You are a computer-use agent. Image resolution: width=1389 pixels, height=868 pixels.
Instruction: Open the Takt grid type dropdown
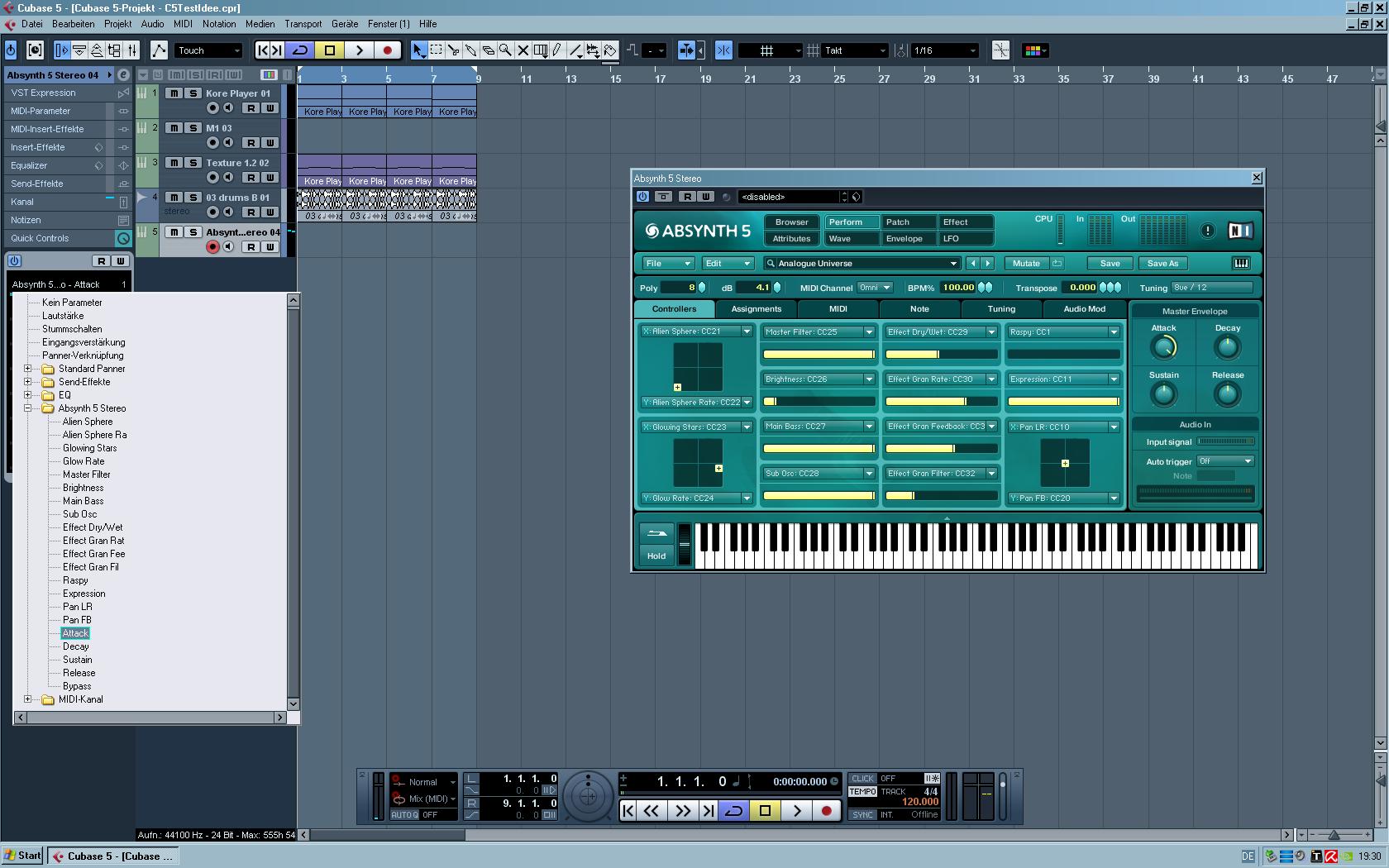(856, 50)
